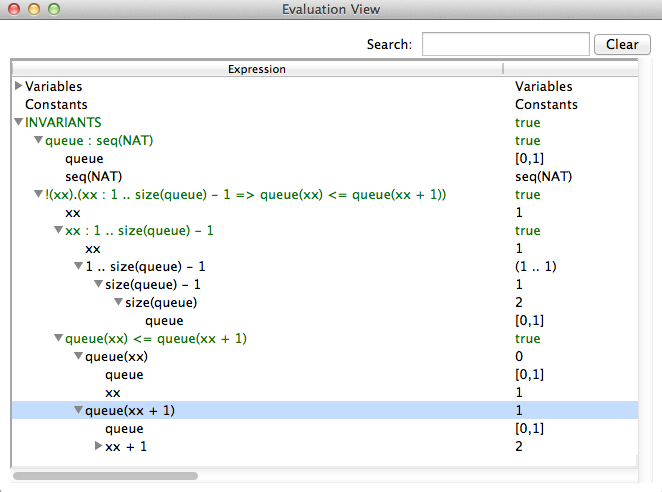Viewport: 662px width, 492px height.
Task: Collapse the queue : seq(NAT) node
Action: pyautogui.click(x=39, y=141)
